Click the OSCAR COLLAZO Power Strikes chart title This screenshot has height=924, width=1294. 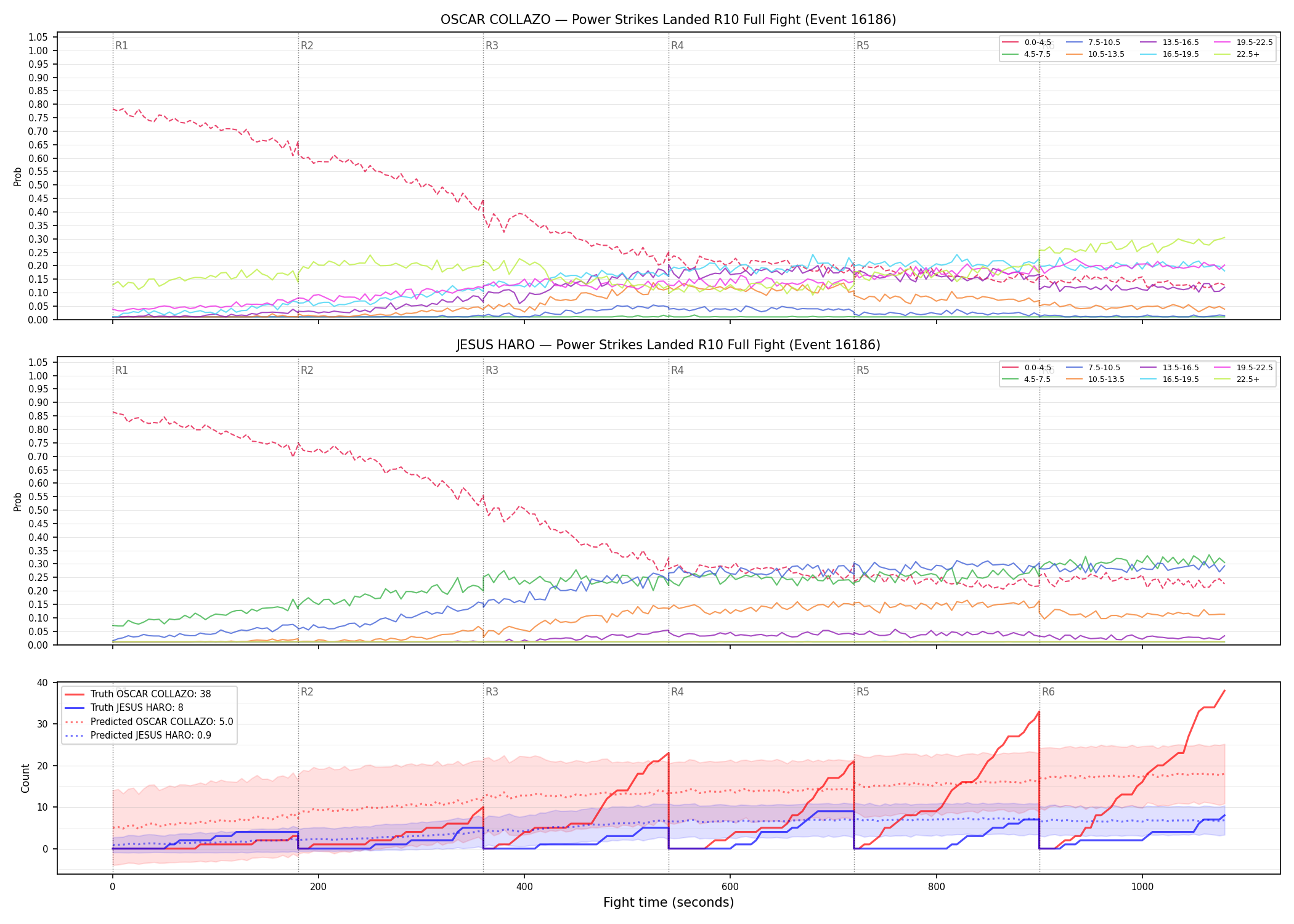click(x=668, y=20)
